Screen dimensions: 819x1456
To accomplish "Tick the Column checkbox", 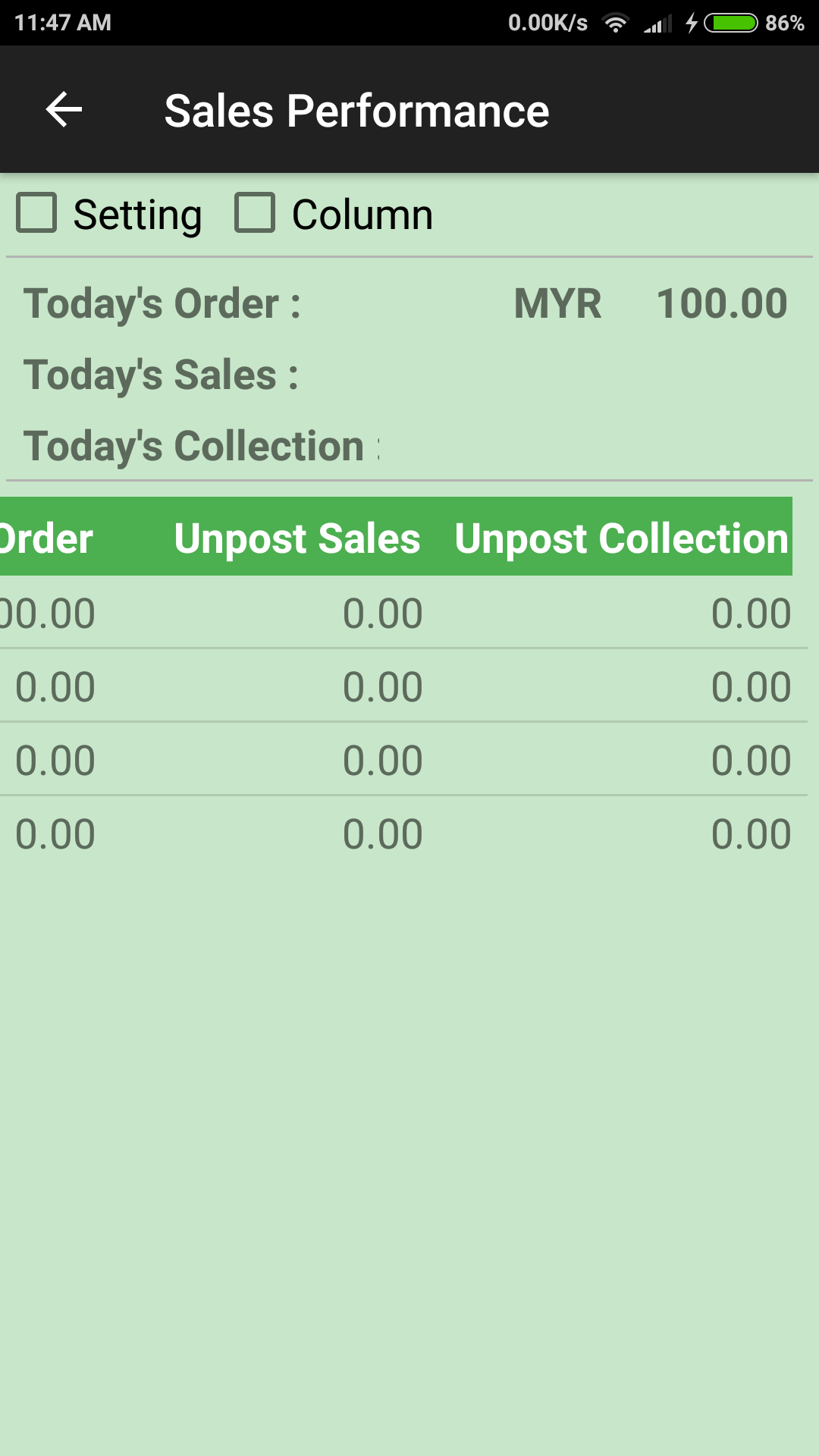I will 255,212.
